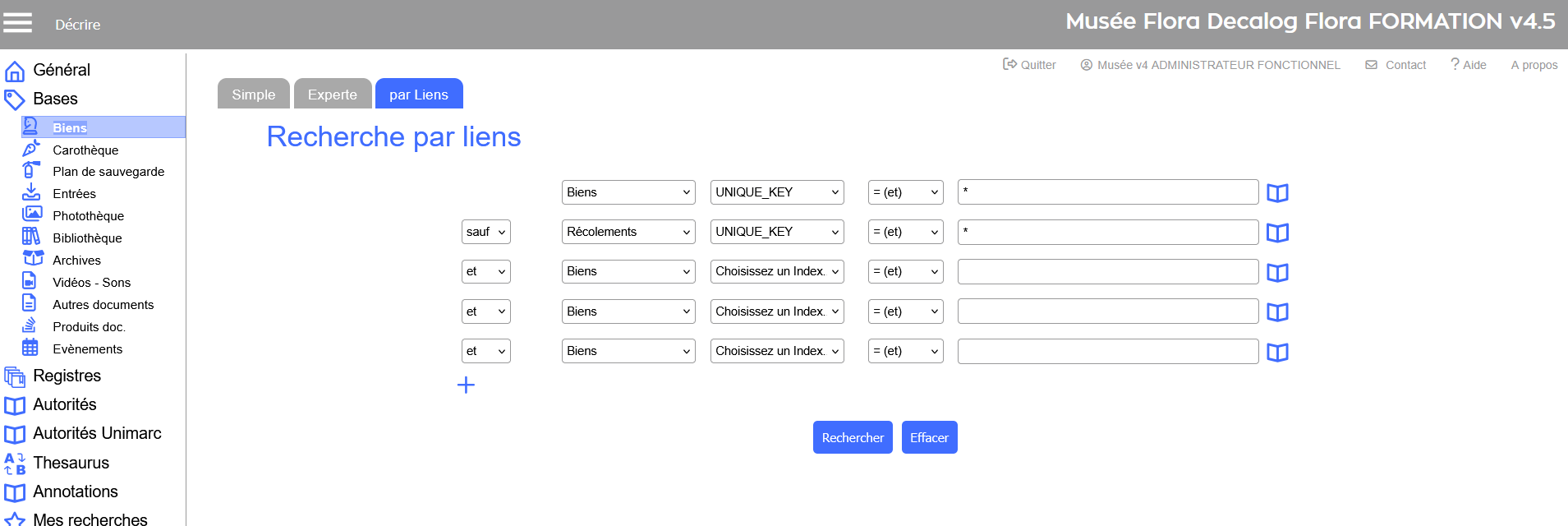Open the hamburger menu icon
Viewport: 1568px width, 526px height.
(x=17, y=23)
